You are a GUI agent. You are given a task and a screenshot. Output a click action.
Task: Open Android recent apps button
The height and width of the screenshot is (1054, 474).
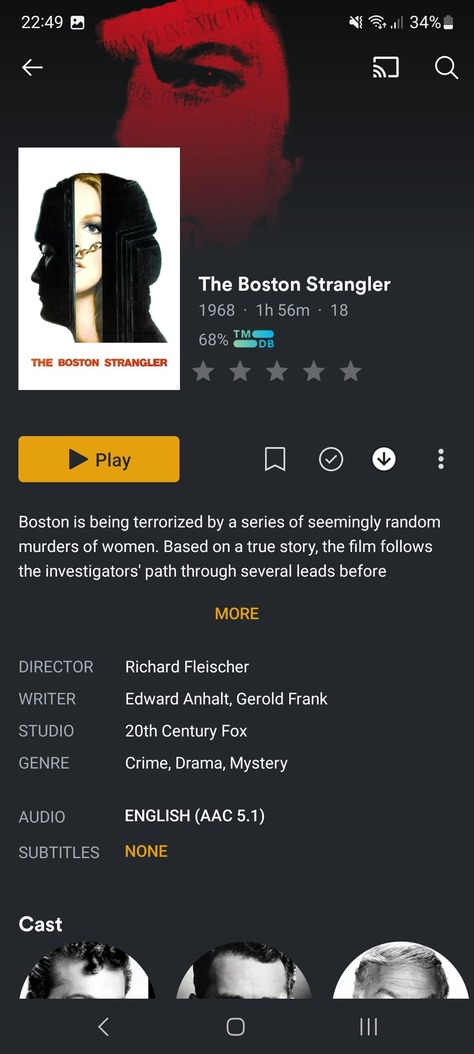coord(368,1026)
